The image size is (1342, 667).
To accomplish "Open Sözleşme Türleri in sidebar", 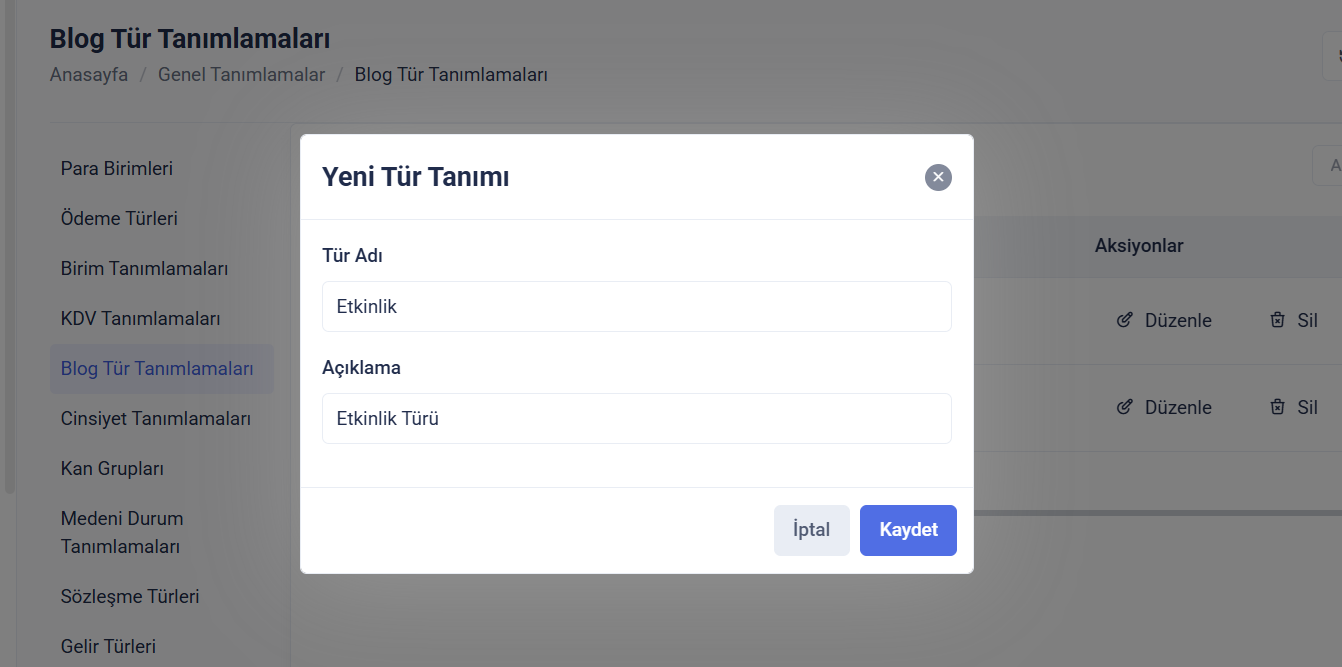I will coord(130,596).
